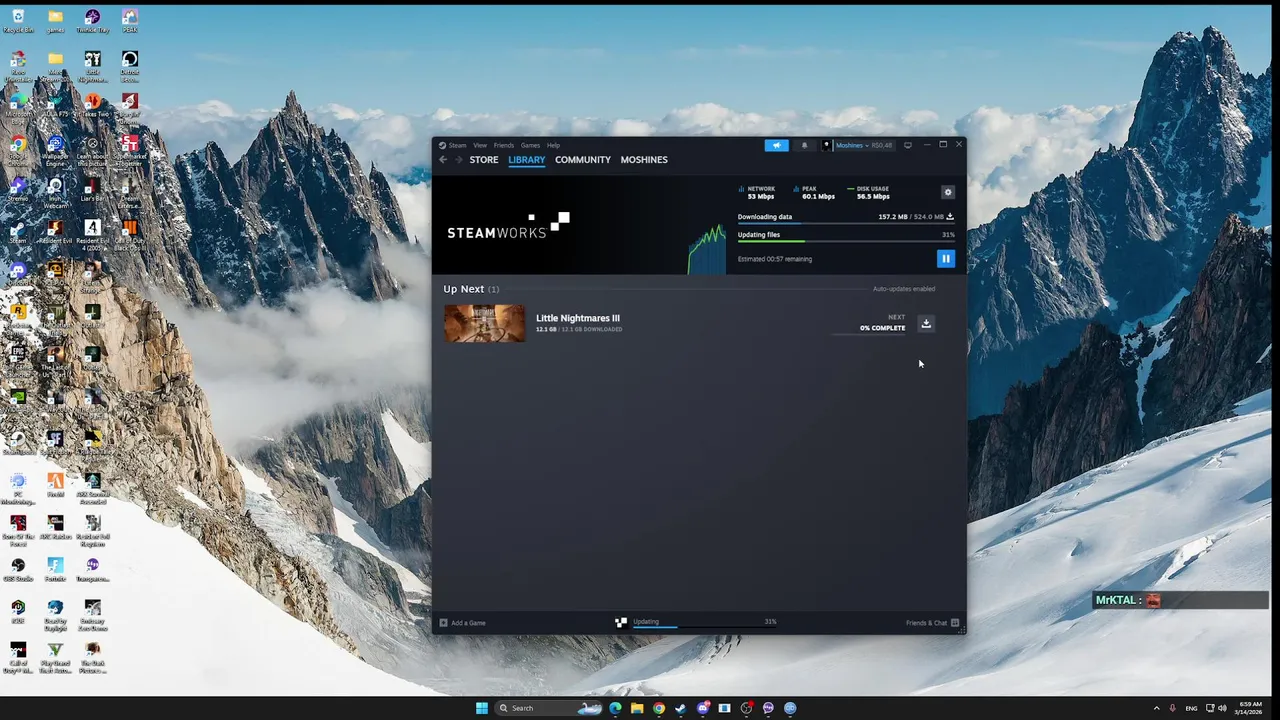Open the Games menu

(530, 145)
